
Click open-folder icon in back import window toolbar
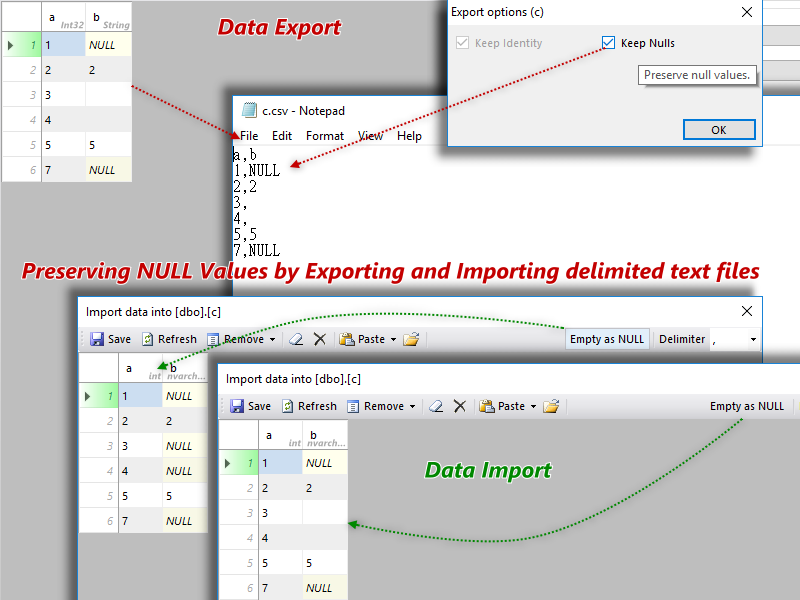point(411,339)
